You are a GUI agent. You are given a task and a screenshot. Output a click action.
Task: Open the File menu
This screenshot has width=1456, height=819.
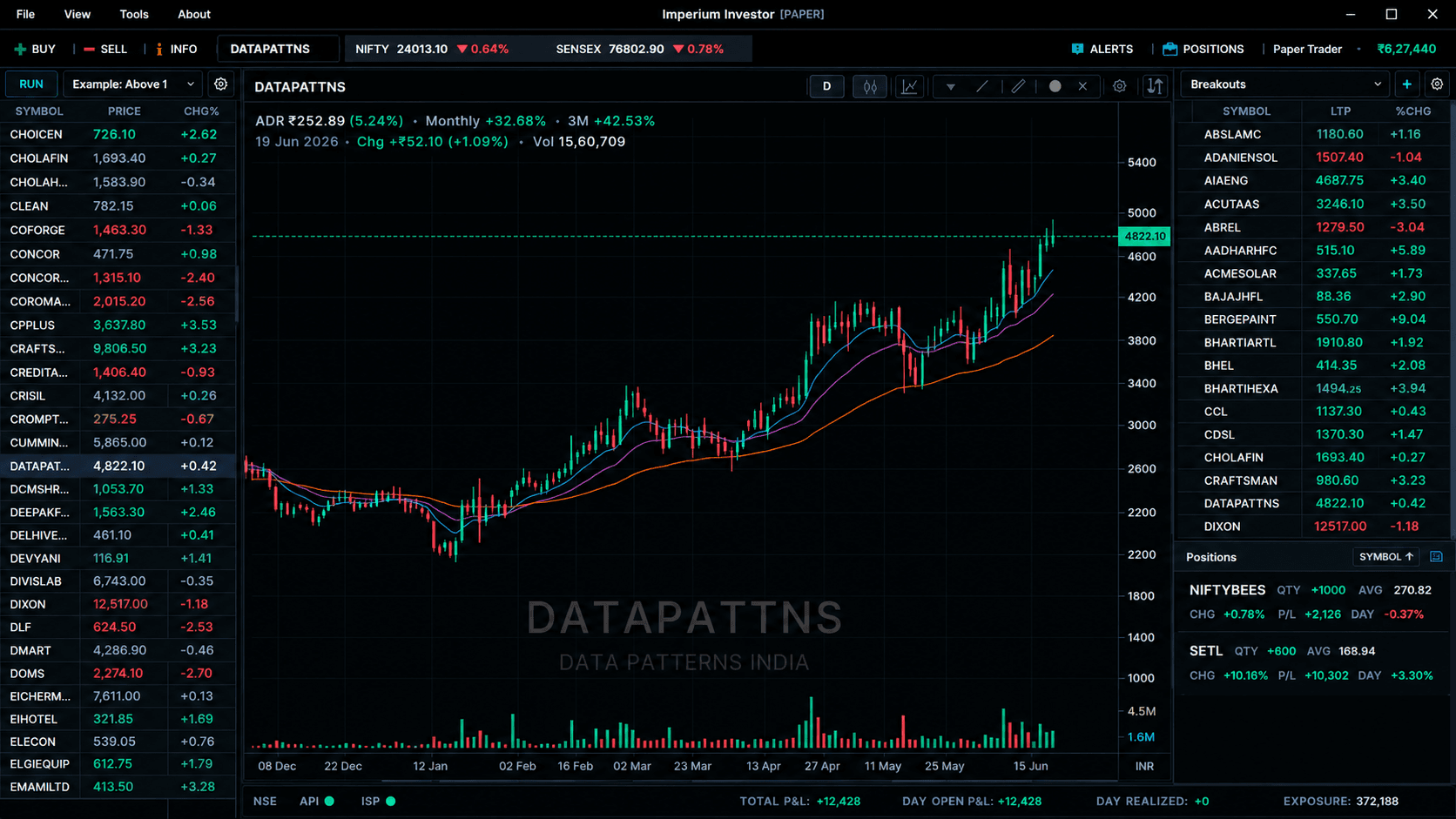coord(25,14)
